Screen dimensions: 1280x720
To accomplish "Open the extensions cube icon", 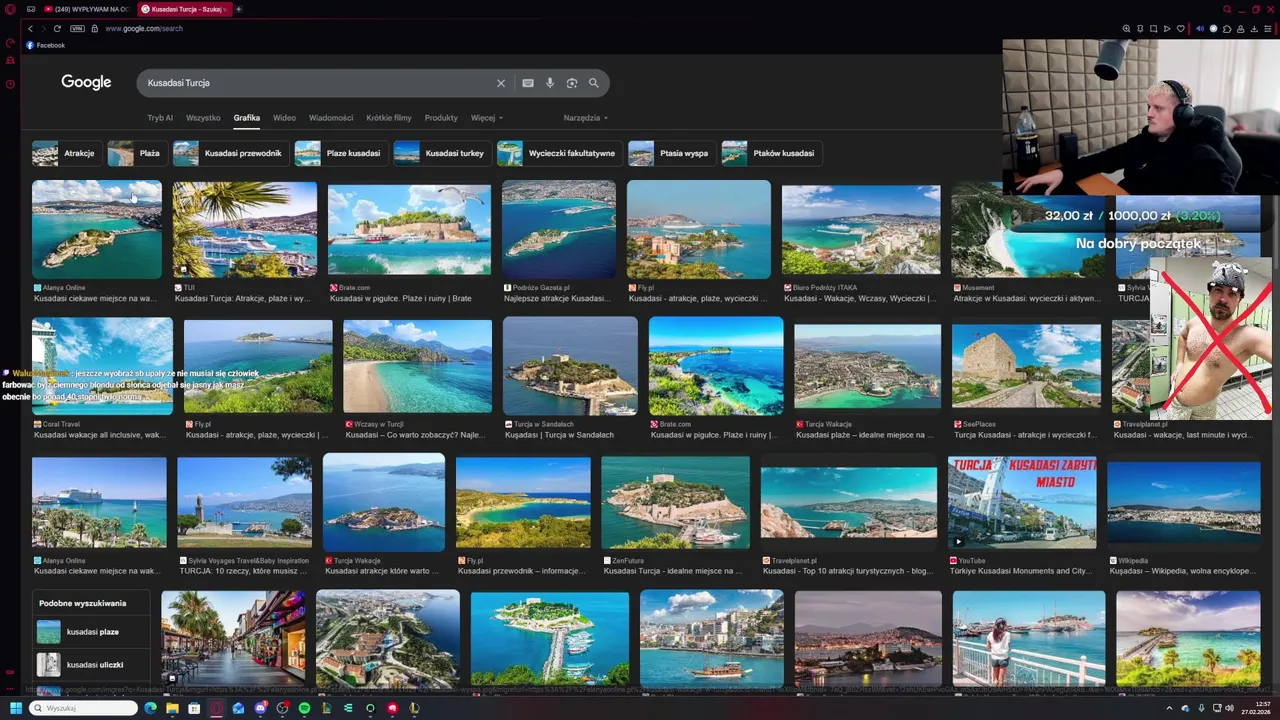I will (x=1227, y=28).
